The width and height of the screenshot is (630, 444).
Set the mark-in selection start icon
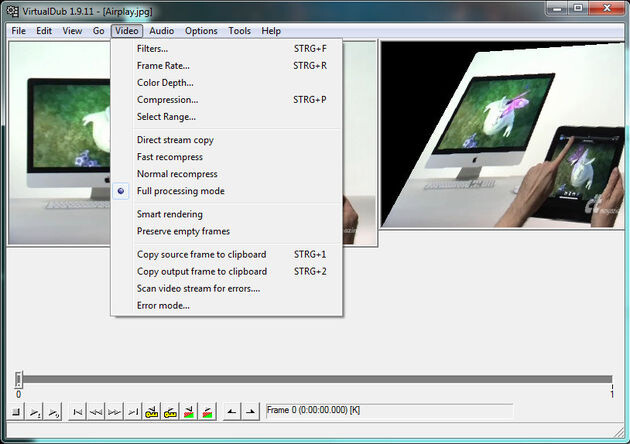click(x=231, y=411)
